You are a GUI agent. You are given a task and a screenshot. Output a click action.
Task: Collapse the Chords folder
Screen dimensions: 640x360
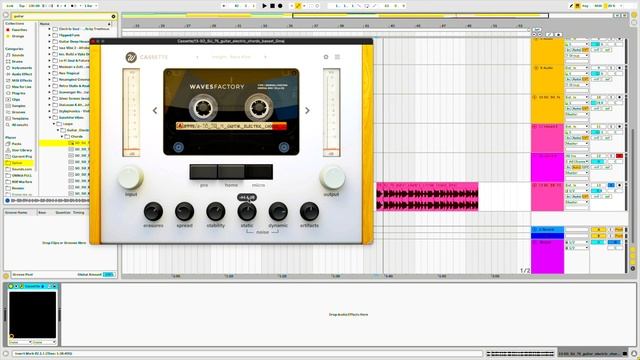[62, 136]
